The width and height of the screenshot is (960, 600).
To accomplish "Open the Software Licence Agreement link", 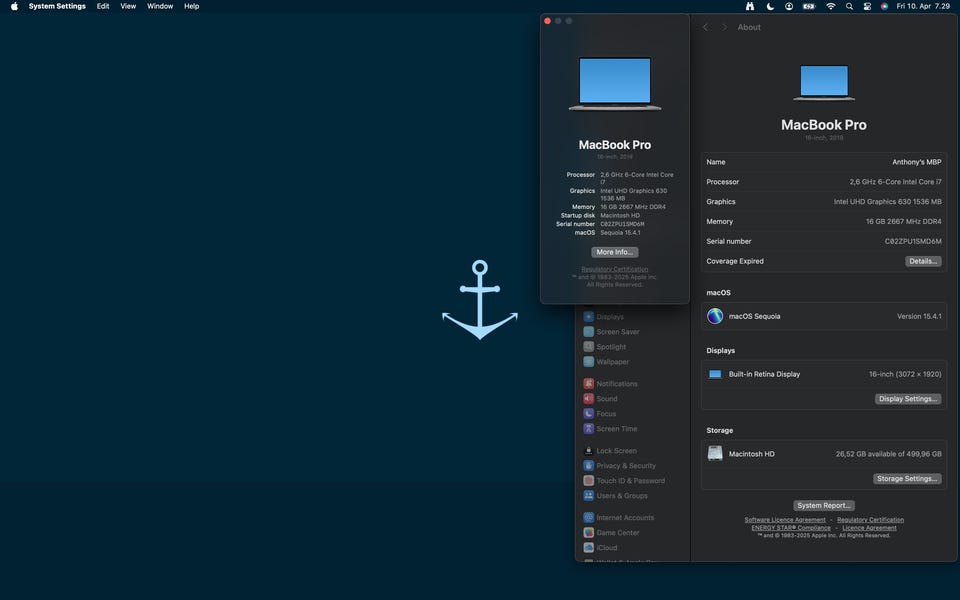I will 785,520.
